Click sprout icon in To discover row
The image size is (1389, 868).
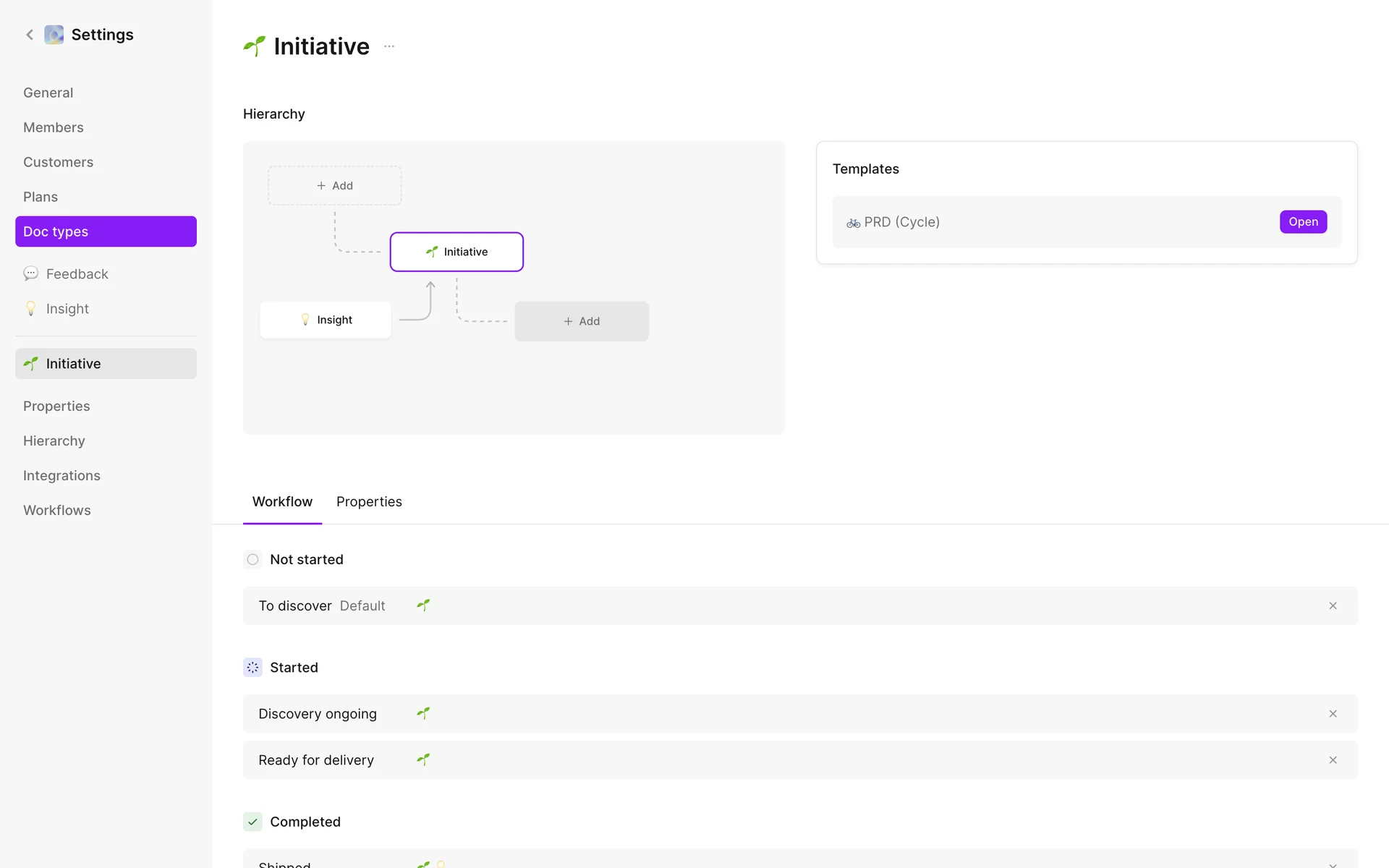click(423, 605)
